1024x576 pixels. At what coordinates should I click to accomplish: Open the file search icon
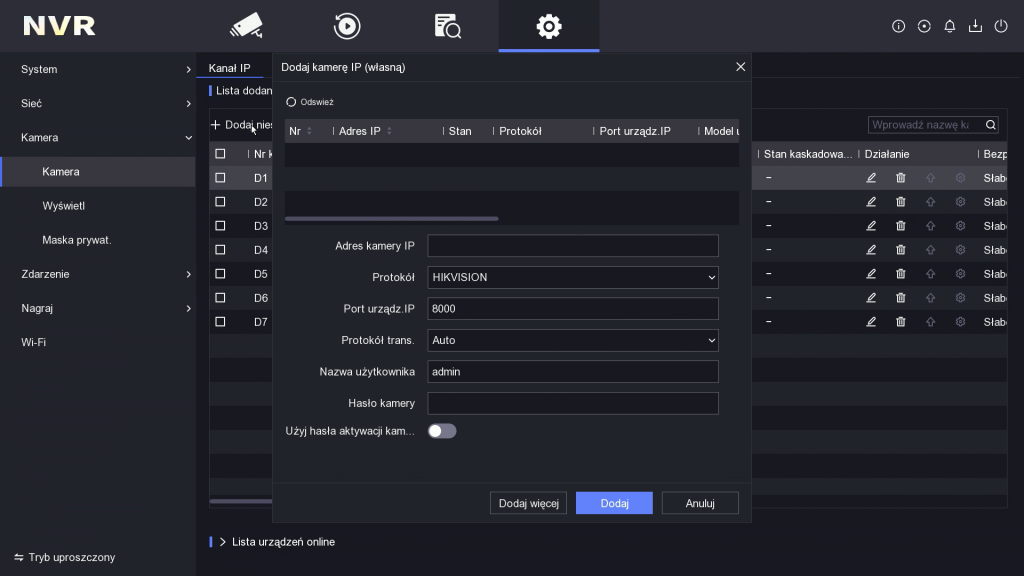click(x=447, y=26)
